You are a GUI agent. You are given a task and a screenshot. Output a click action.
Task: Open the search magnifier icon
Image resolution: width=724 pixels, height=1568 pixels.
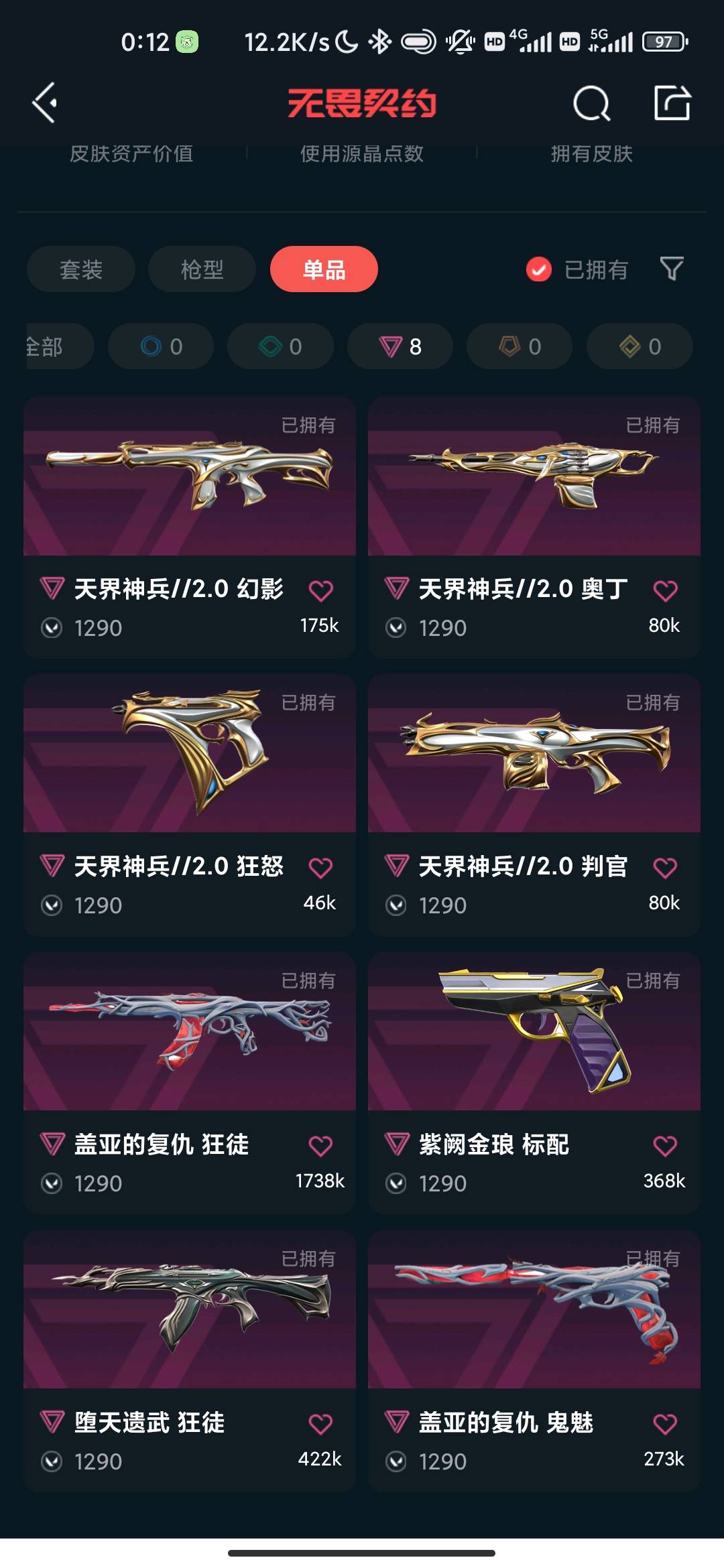(x=592, y=103)
